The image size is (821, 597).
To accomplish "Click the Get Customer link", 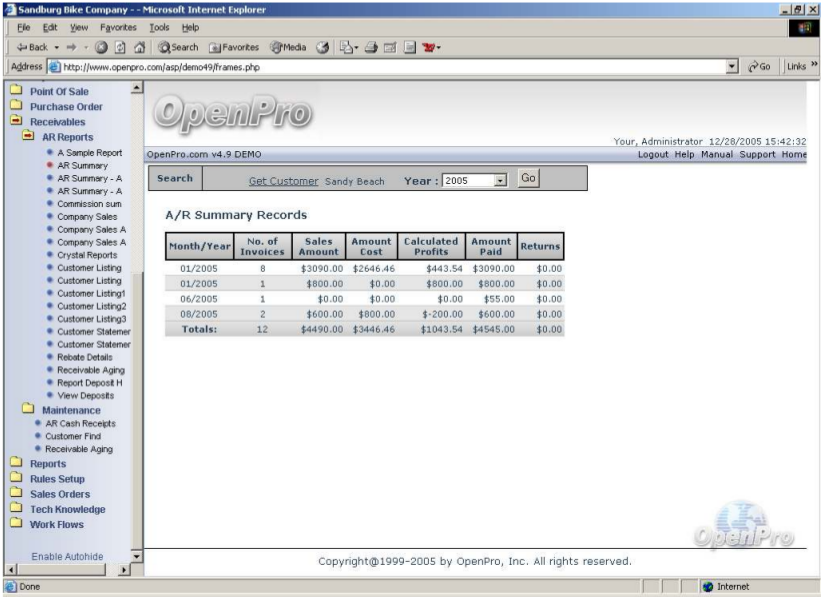I will tap(283, 182).
